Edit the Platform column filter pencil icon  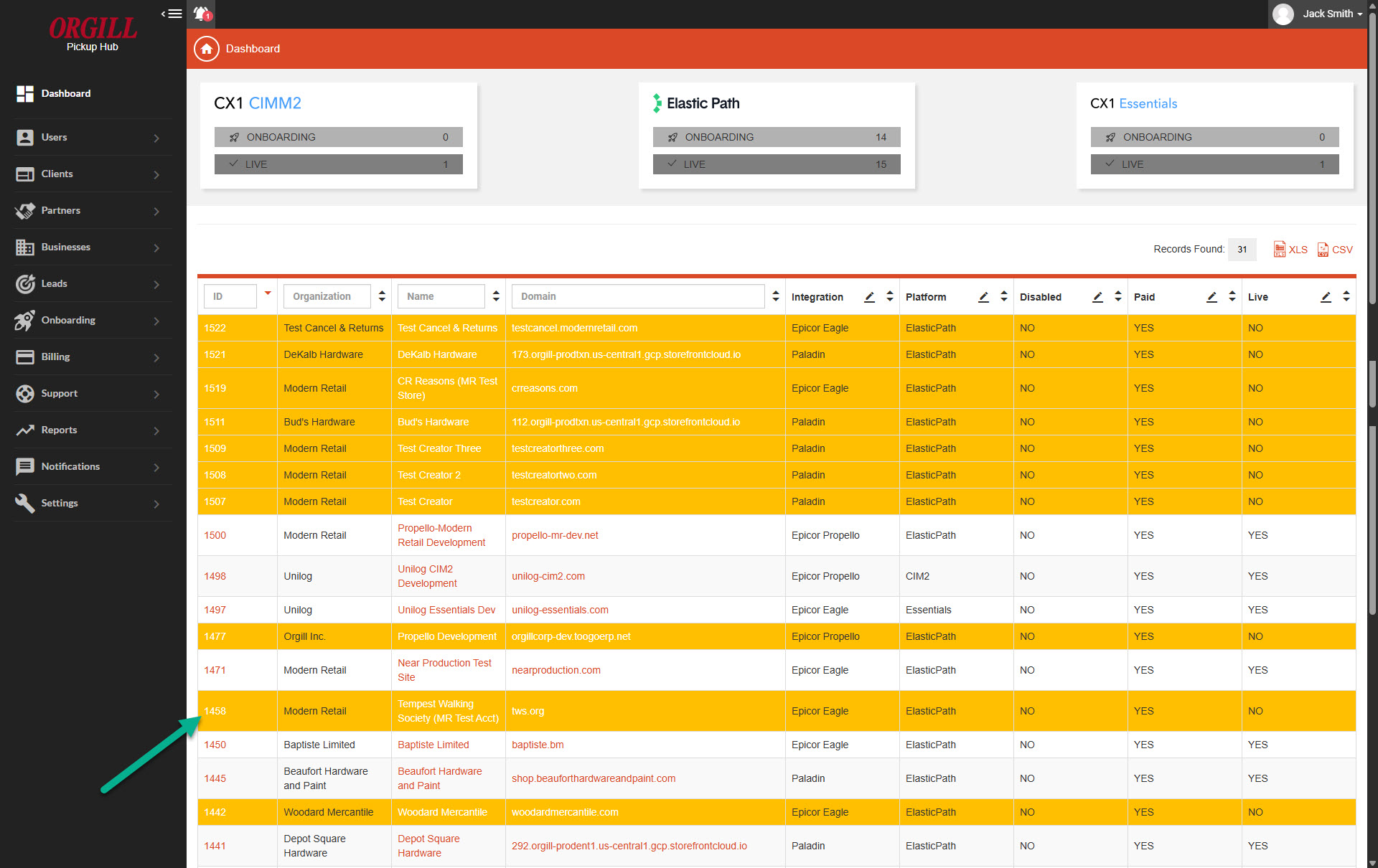[983, 297]
